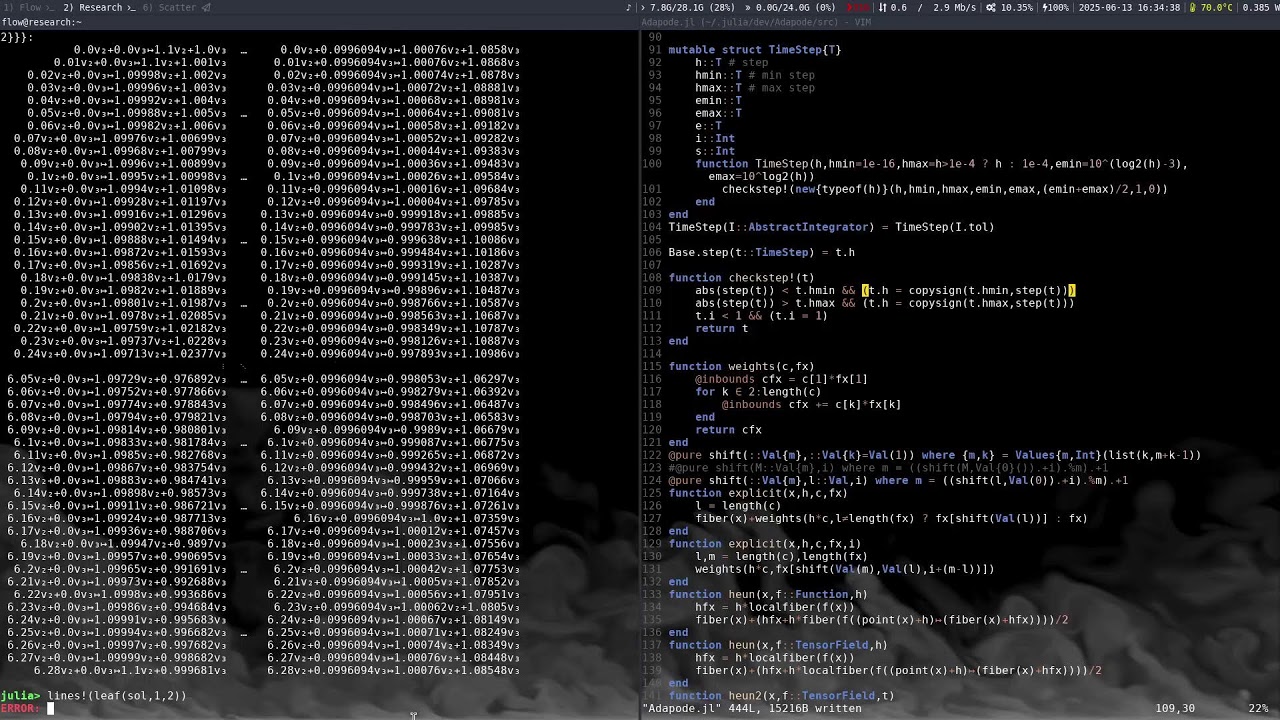The height and width of the screenshot is (720, 1280).
Task: Click the battery bolt icon at 100%
Action: point(1046,7)
